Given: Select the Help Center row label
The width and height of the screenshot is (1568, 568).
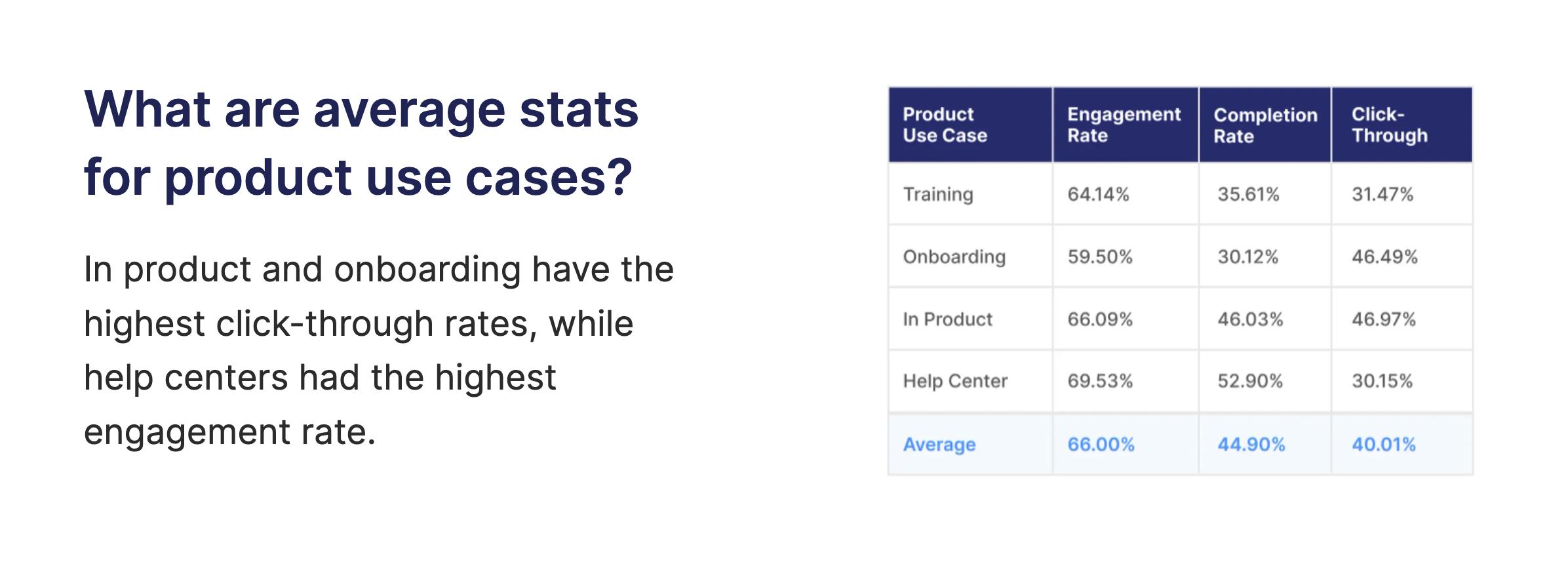Looking at the screenshot, I should 955,381.
